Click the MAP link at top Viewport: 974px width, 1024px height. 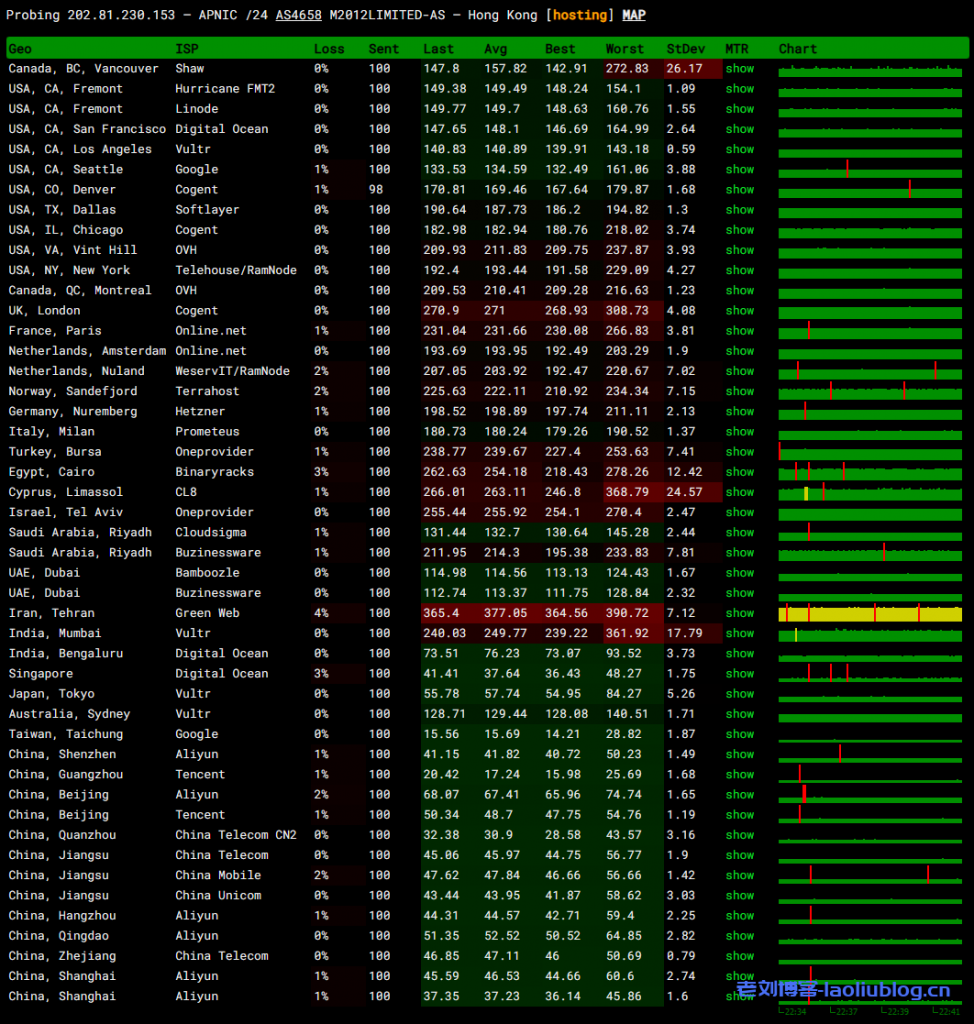click(x=633, y=15)
